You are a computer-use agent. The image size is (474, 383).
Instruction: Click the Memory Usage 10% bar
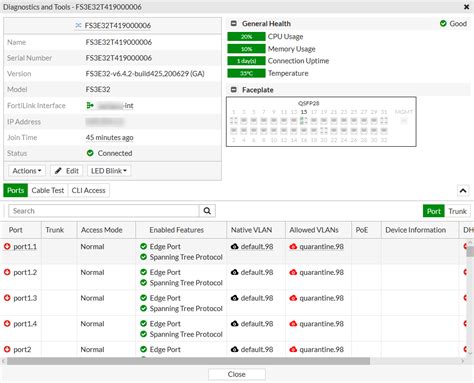pos(246,49)
